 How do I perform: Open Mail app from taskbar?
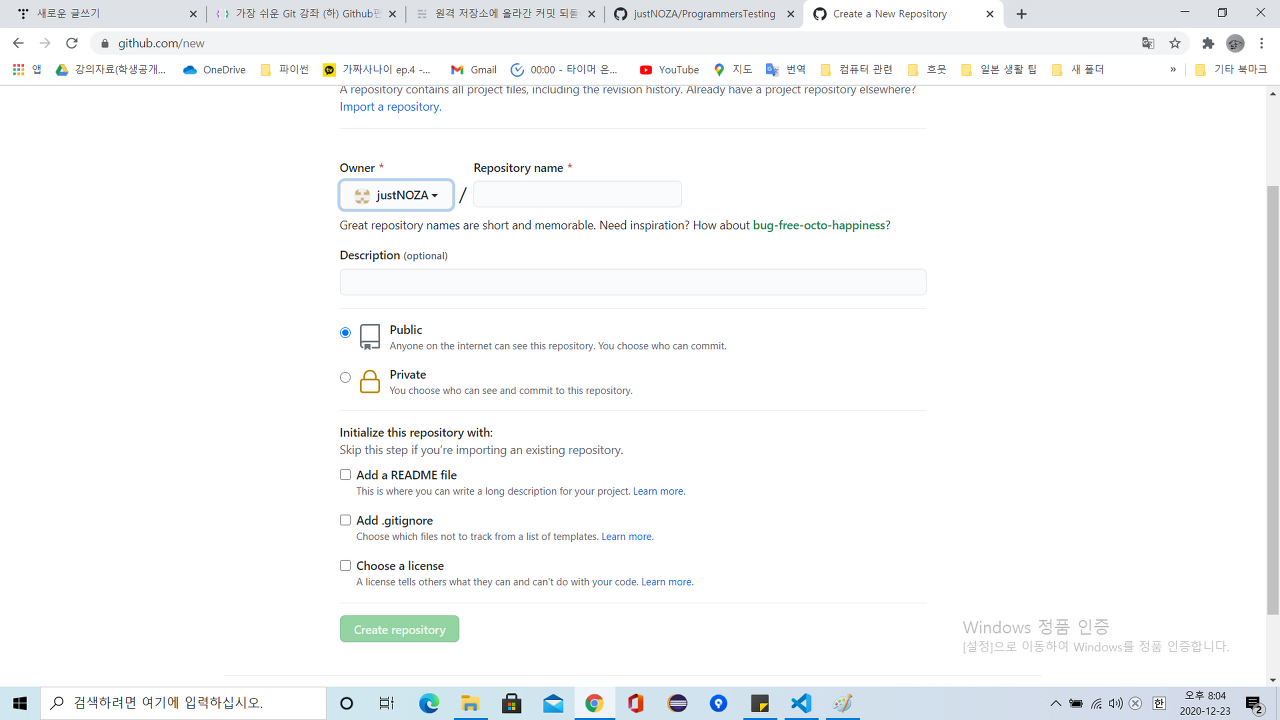click(553, 703)
